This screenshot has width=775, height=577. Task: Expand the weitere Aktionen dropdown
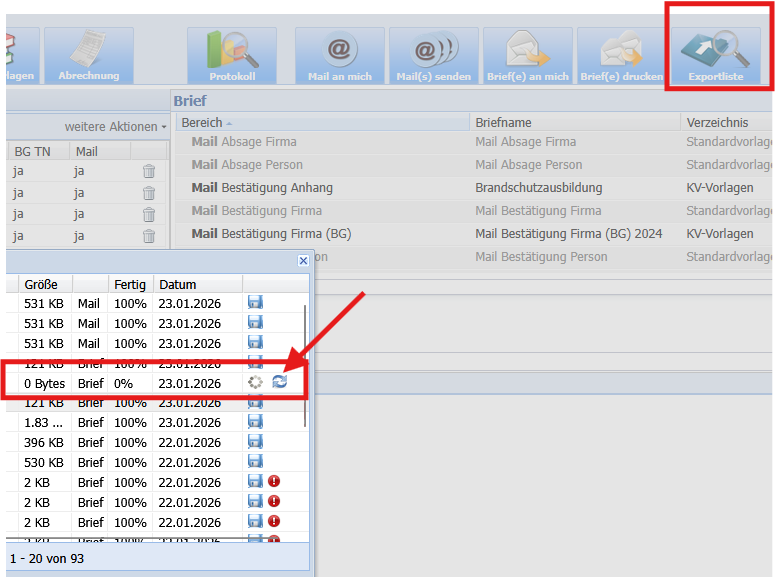pos(116,127)
